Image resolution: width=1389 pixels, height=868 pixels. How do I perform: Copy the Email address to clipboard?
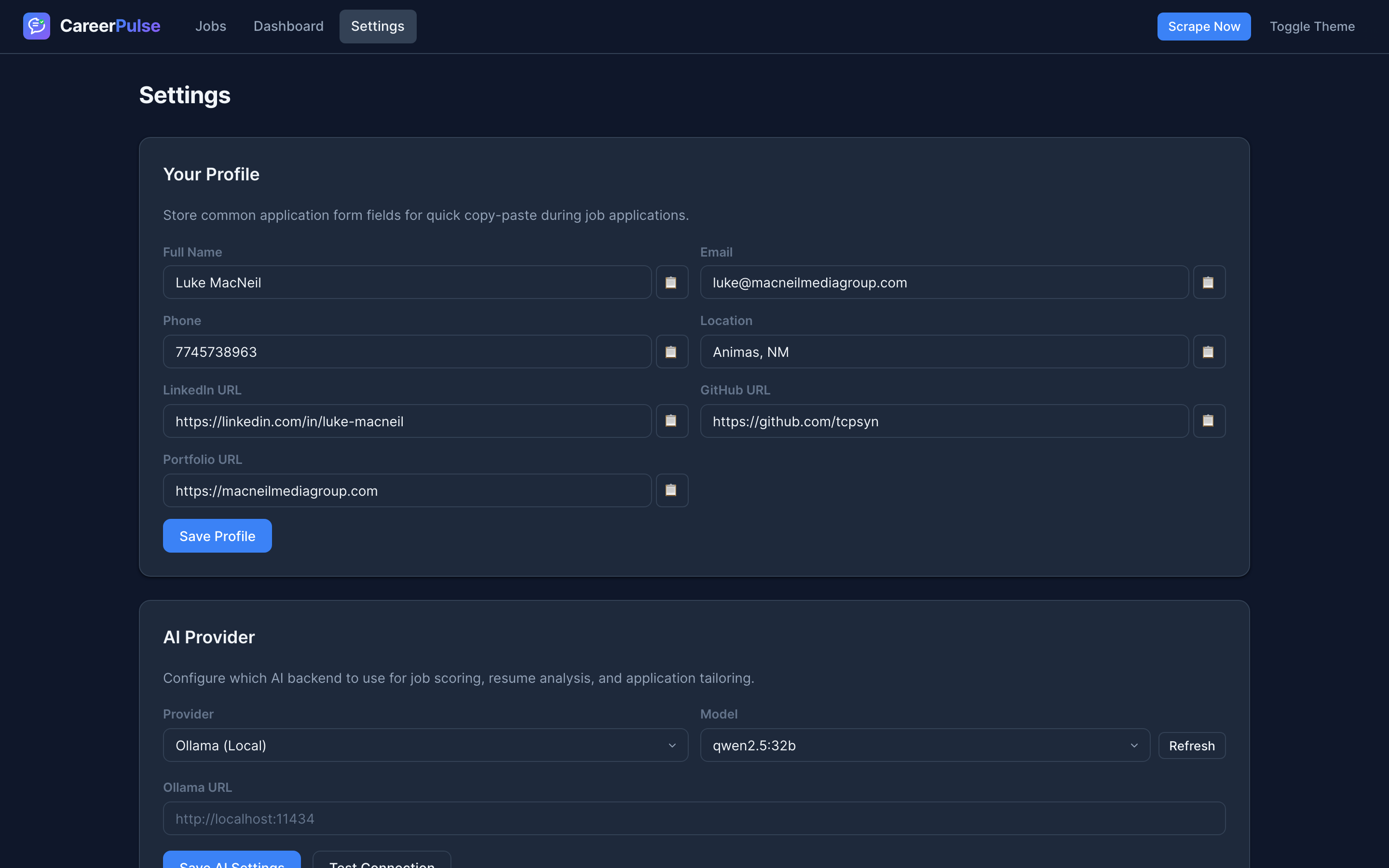[x=1209, y=282]
